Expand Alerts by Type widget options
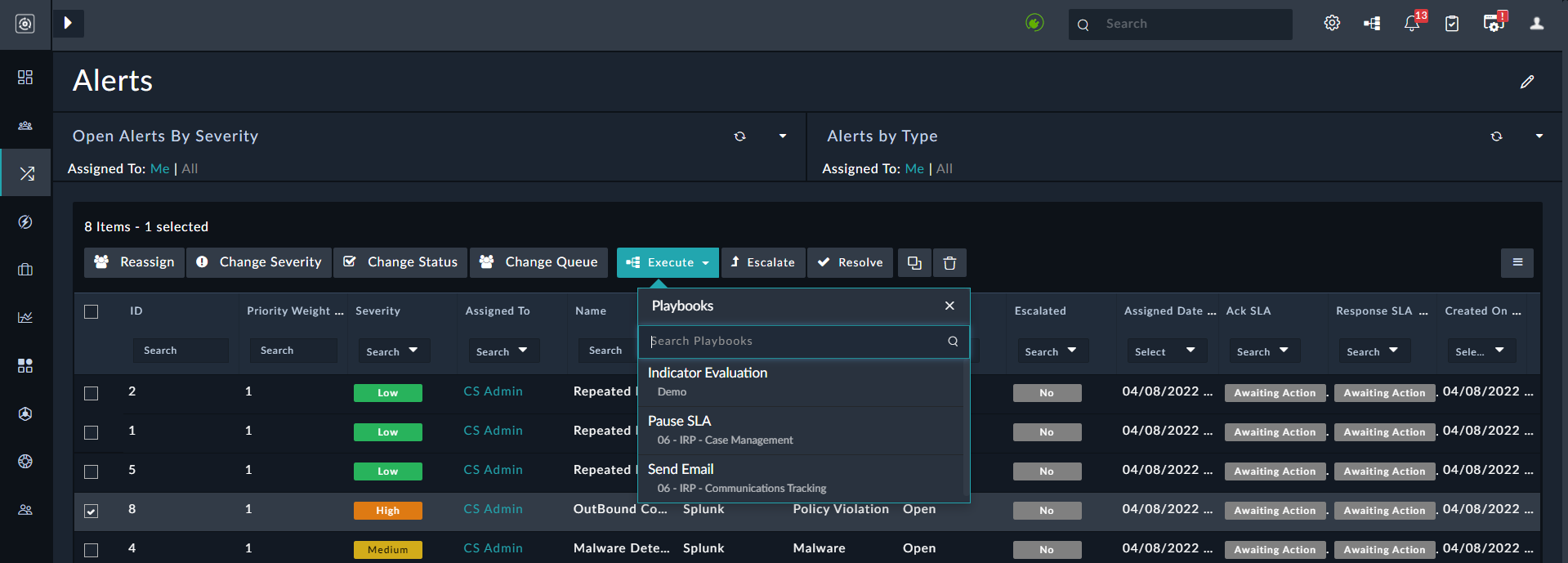 coord(1539,136)
